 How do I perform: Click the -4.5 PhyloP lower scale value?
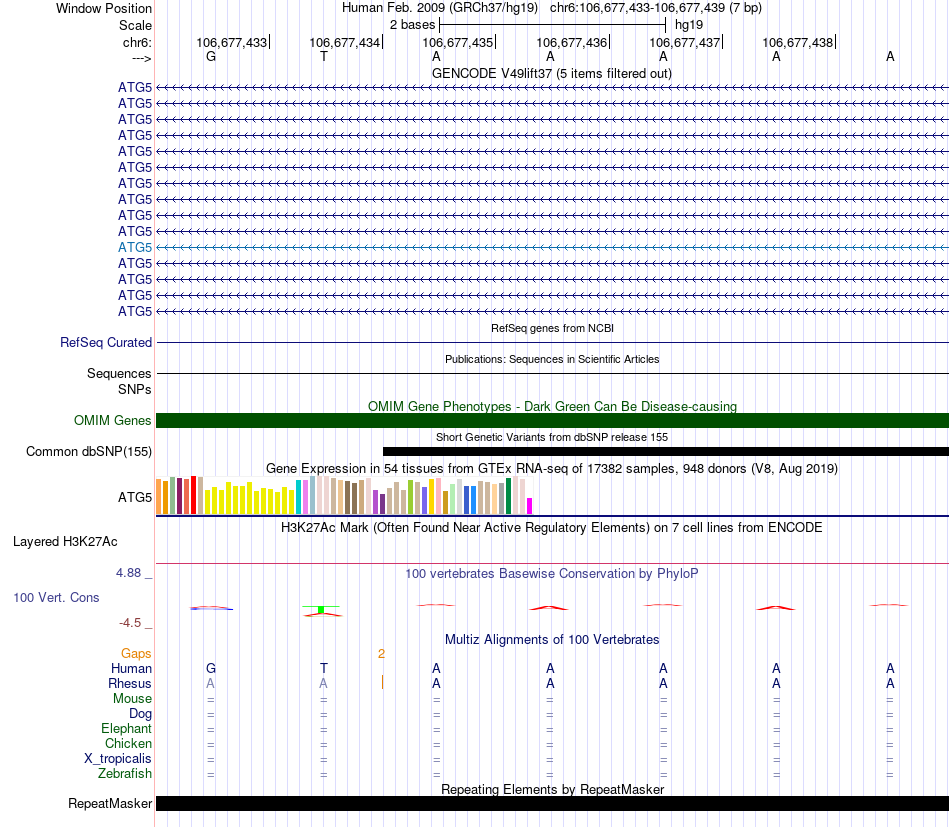pos(130,623)
